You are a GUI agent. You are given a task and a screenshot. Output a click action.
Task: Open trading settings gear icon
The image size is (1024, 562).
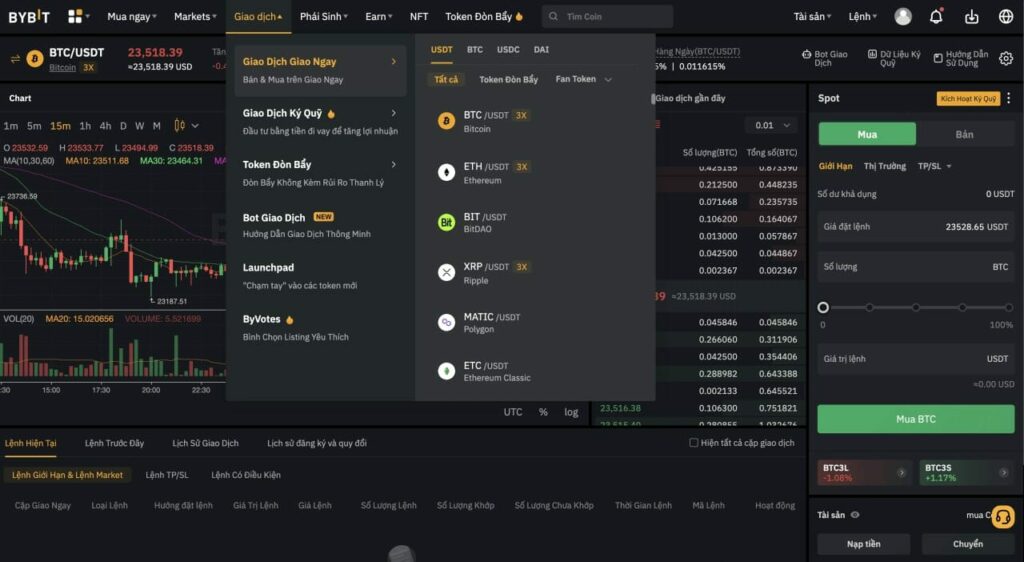1006,59
